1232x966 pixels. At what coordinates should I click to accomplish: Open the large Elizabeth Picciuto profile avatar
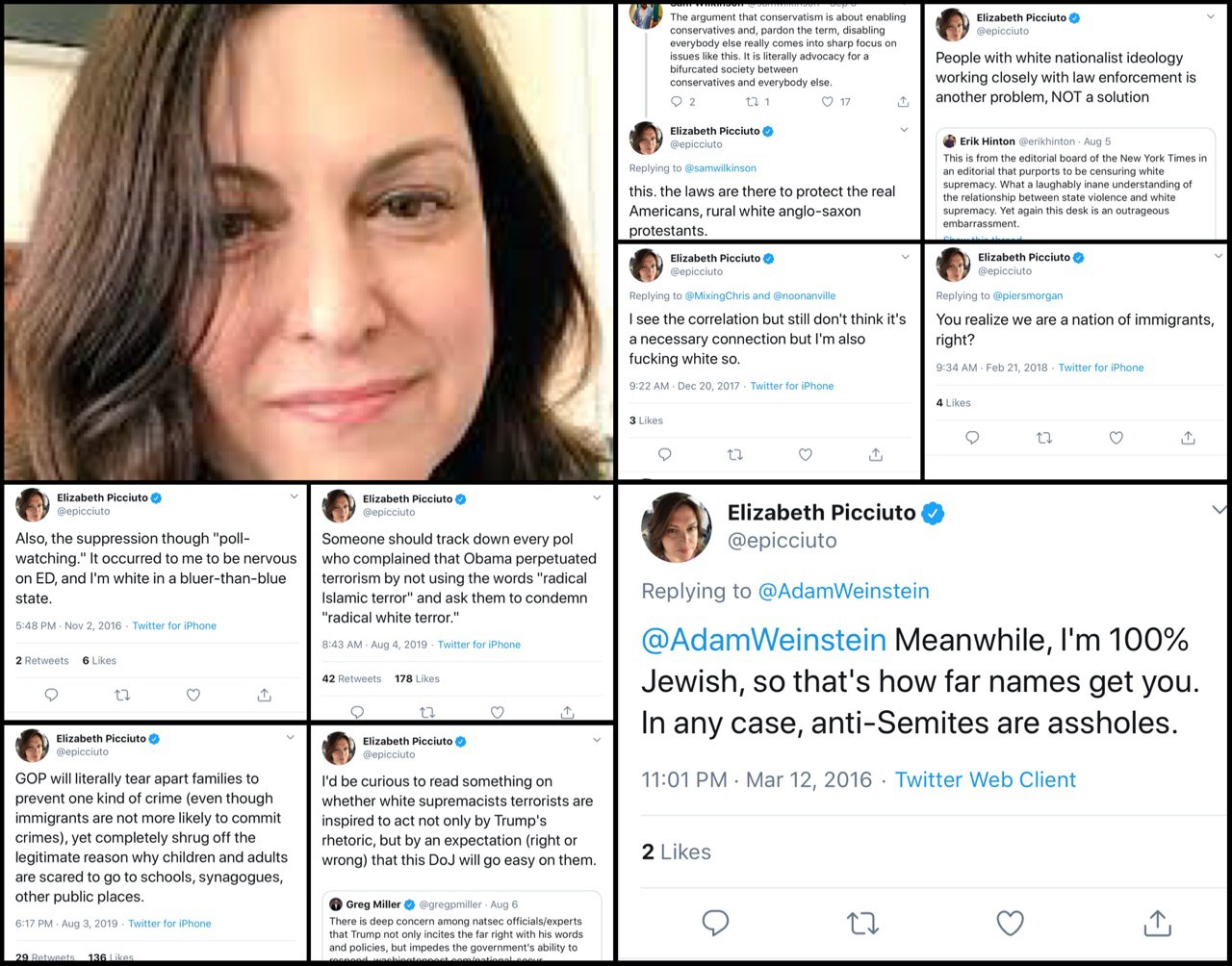(x=677, y=526)
